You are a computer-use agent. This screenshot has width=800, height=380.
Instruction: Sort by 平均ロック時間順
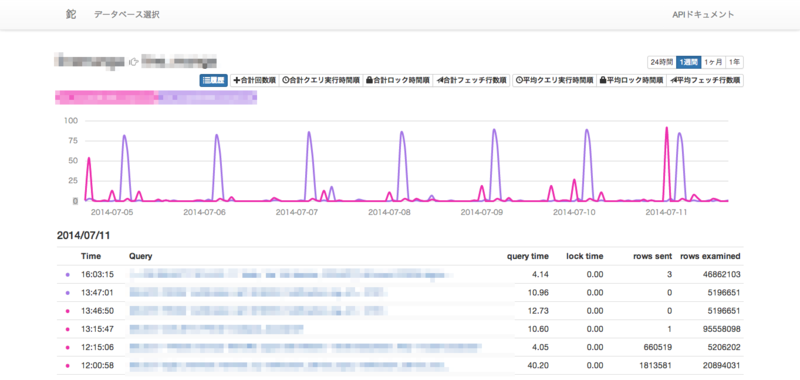tap(632, 80)
